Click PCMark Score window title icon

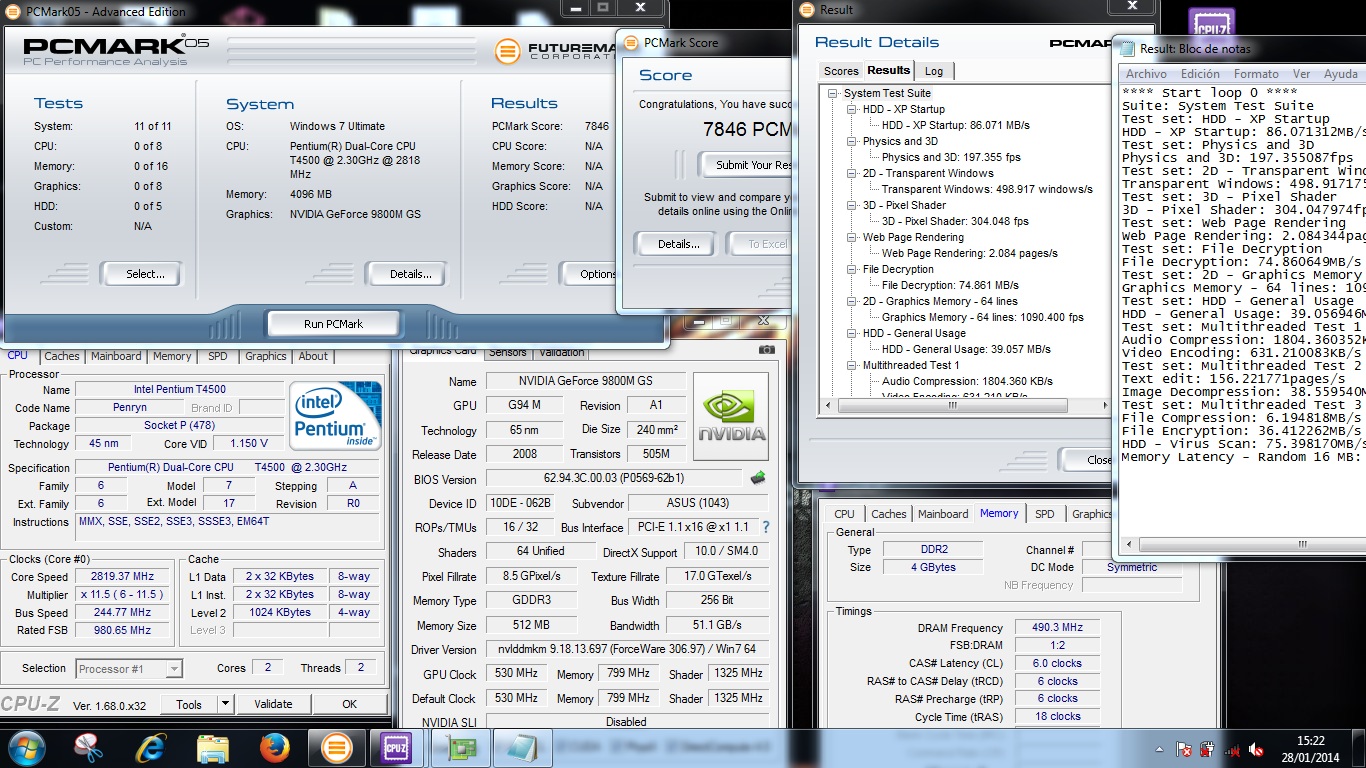point(632,43)
